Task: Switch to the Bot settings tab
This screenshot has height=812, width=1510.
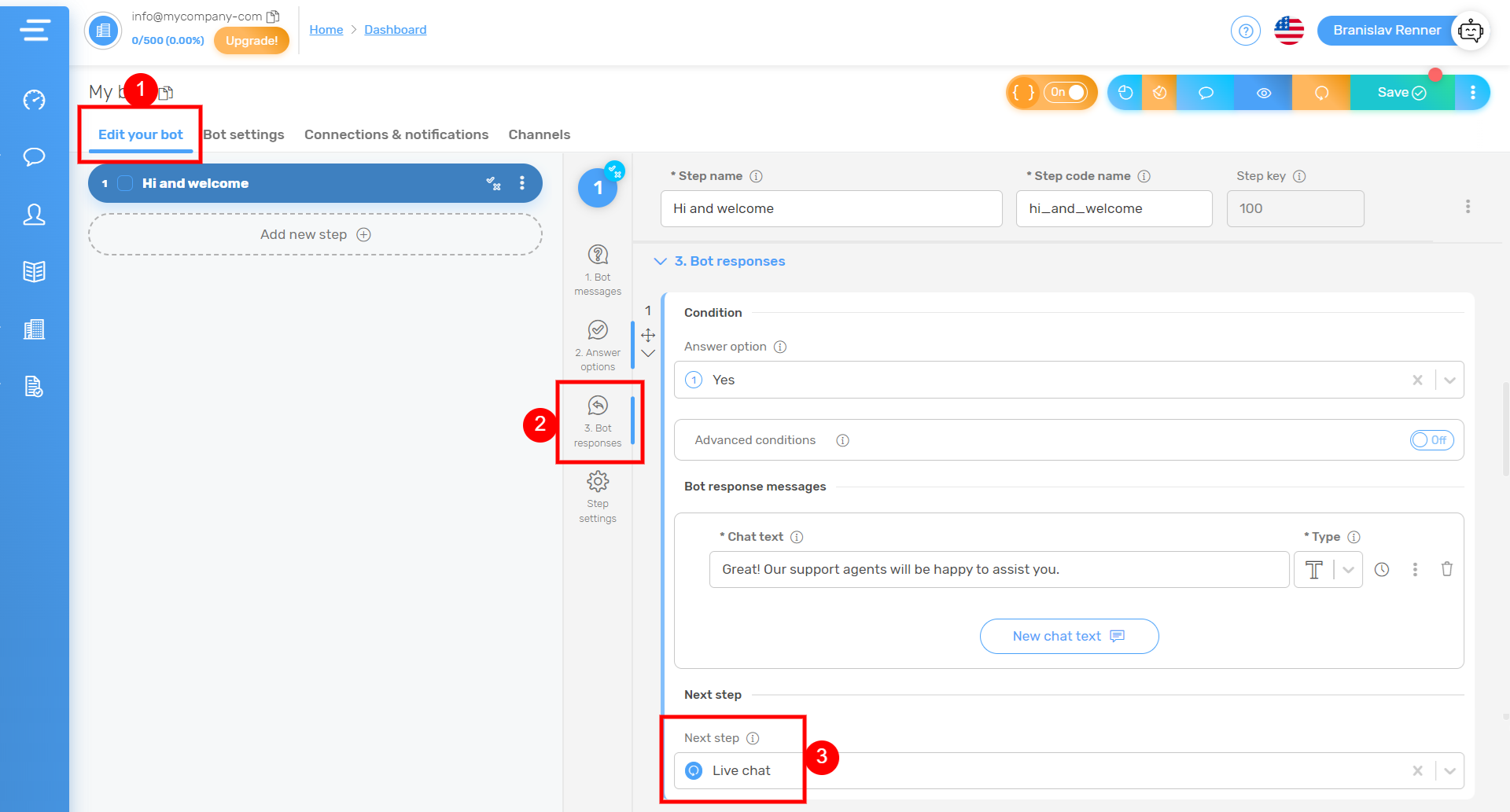Action: pyautogui.click(x=244, y=134)
